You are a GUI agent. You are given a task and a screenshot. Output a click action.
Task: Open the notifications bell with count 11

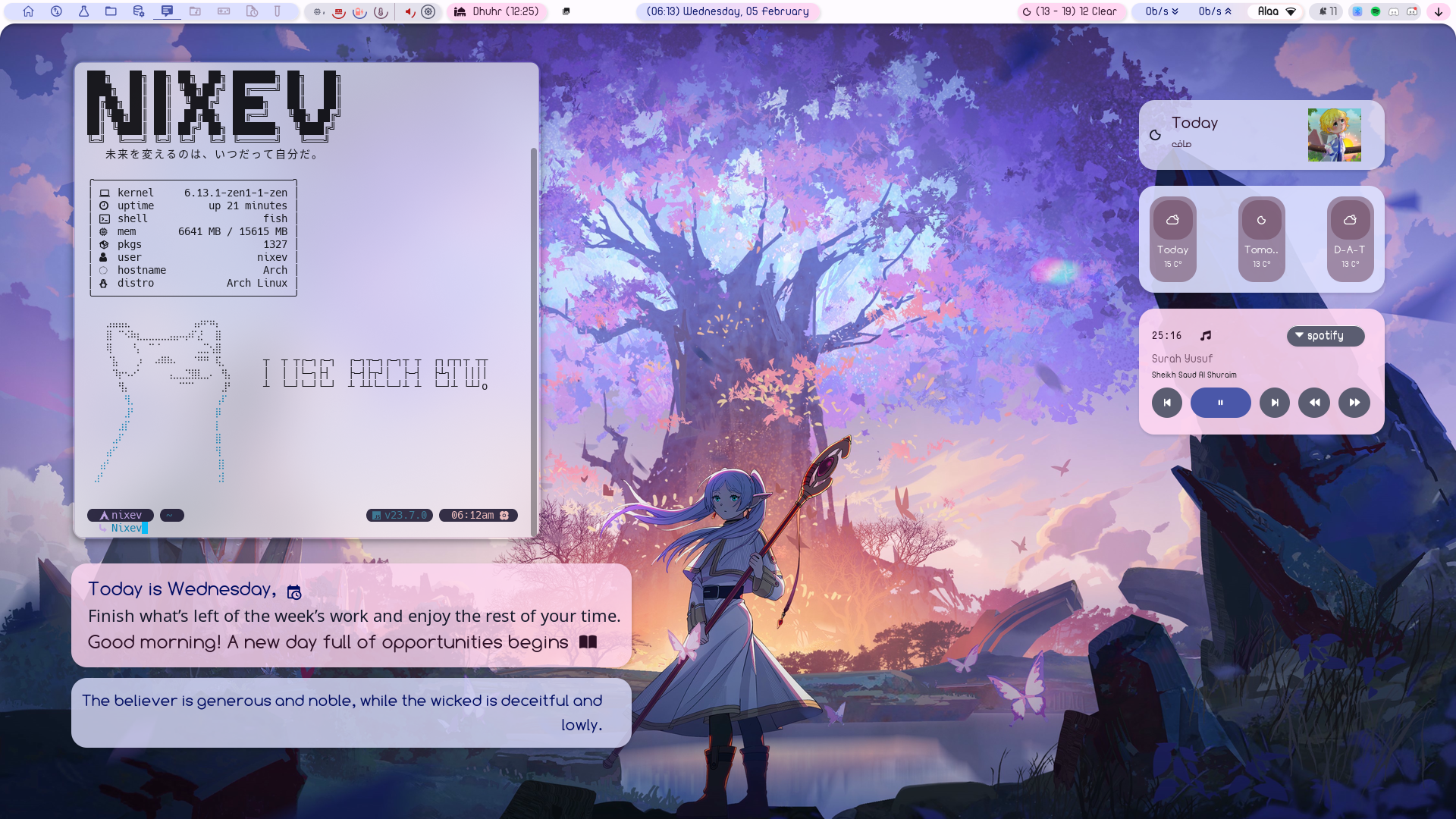pos(1328,11)
